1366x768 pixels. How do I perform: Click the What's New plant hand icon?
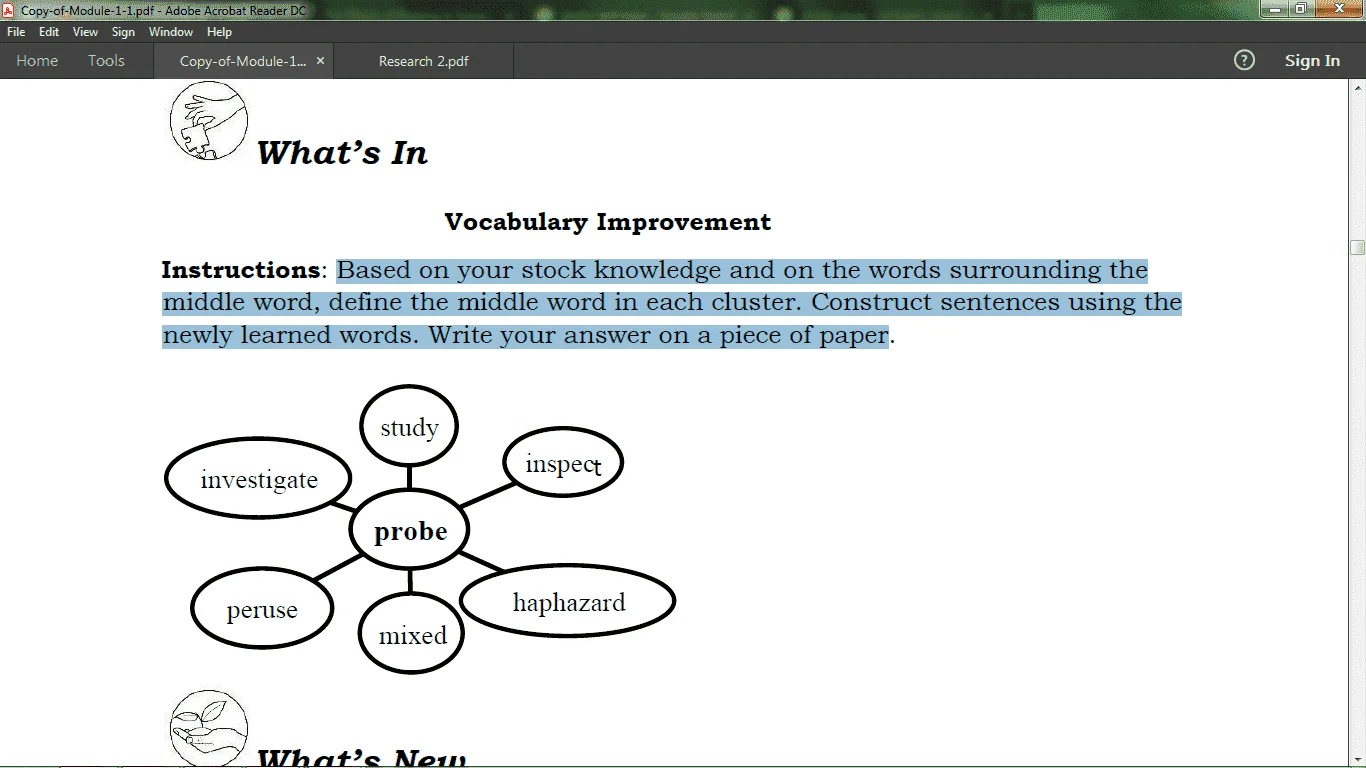[x=209, y=728]
